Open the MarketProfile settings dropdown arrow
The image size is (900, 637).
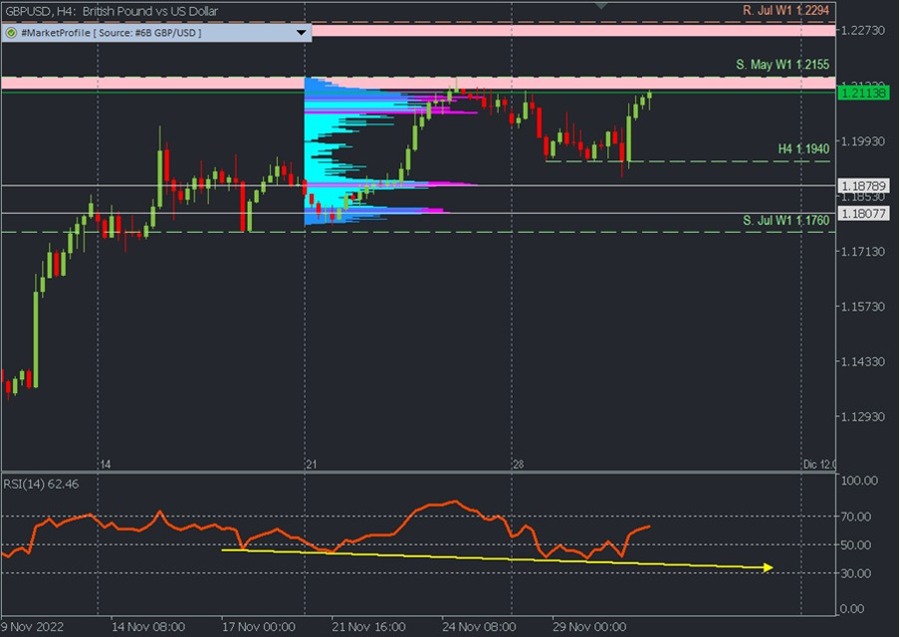point(300,31)
